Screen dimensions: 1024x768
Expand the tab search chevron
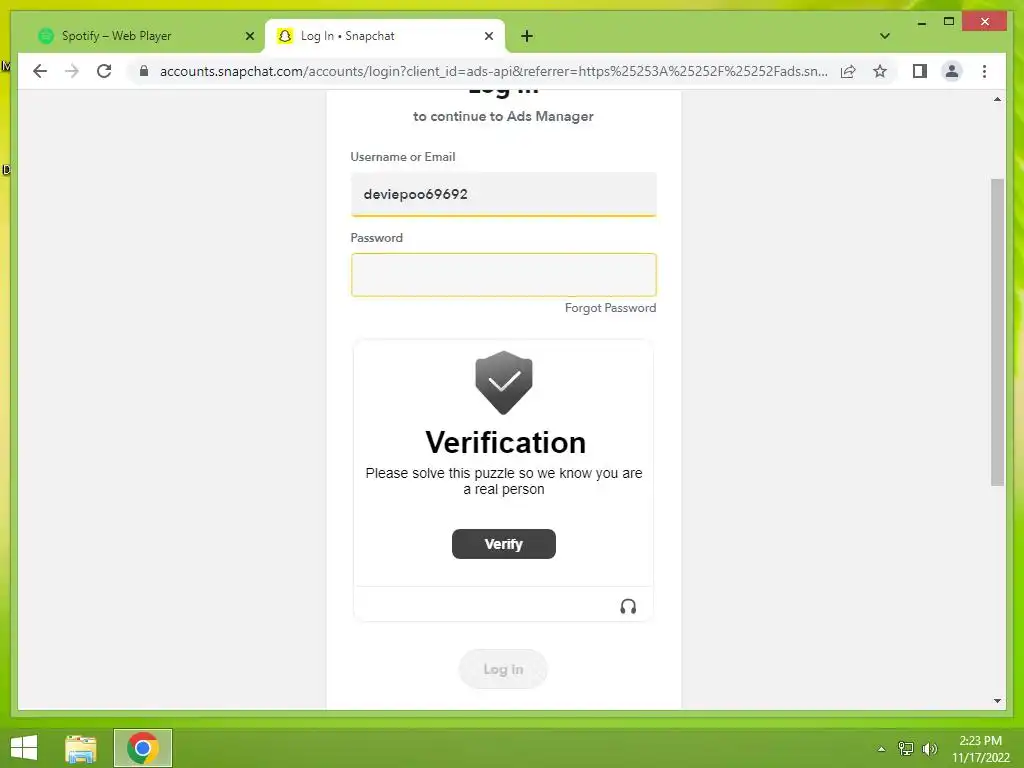click(884, 36)
